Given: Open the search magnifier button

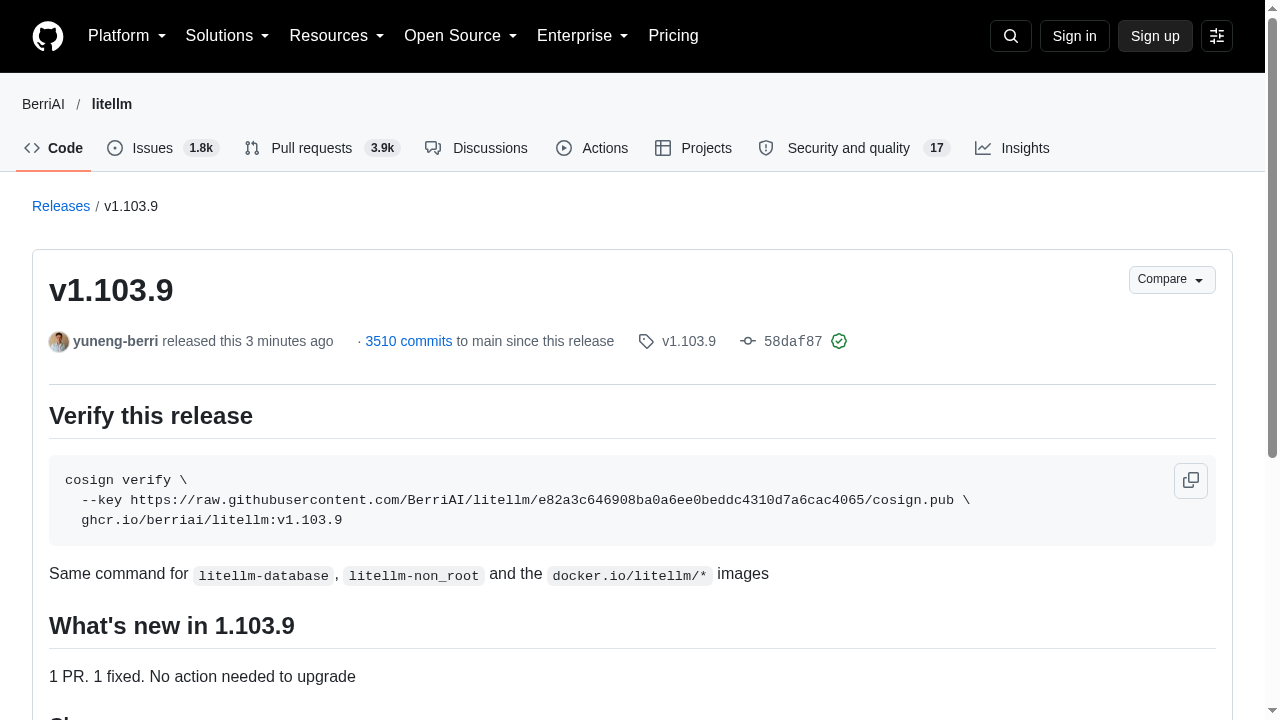Looking at the screenshot, I should point(1011,36).
